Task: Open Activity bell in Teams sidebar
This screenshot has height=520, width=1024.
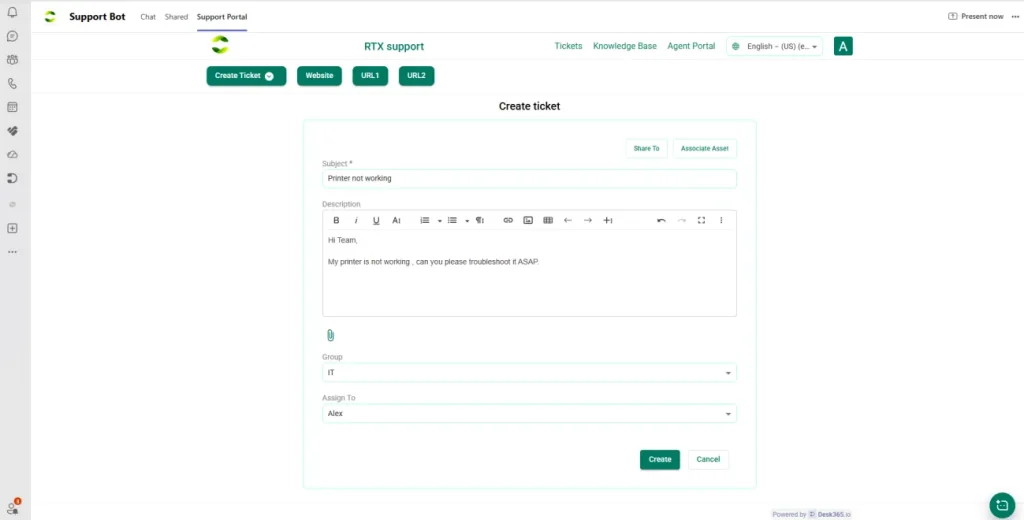Action: [12, 12]
